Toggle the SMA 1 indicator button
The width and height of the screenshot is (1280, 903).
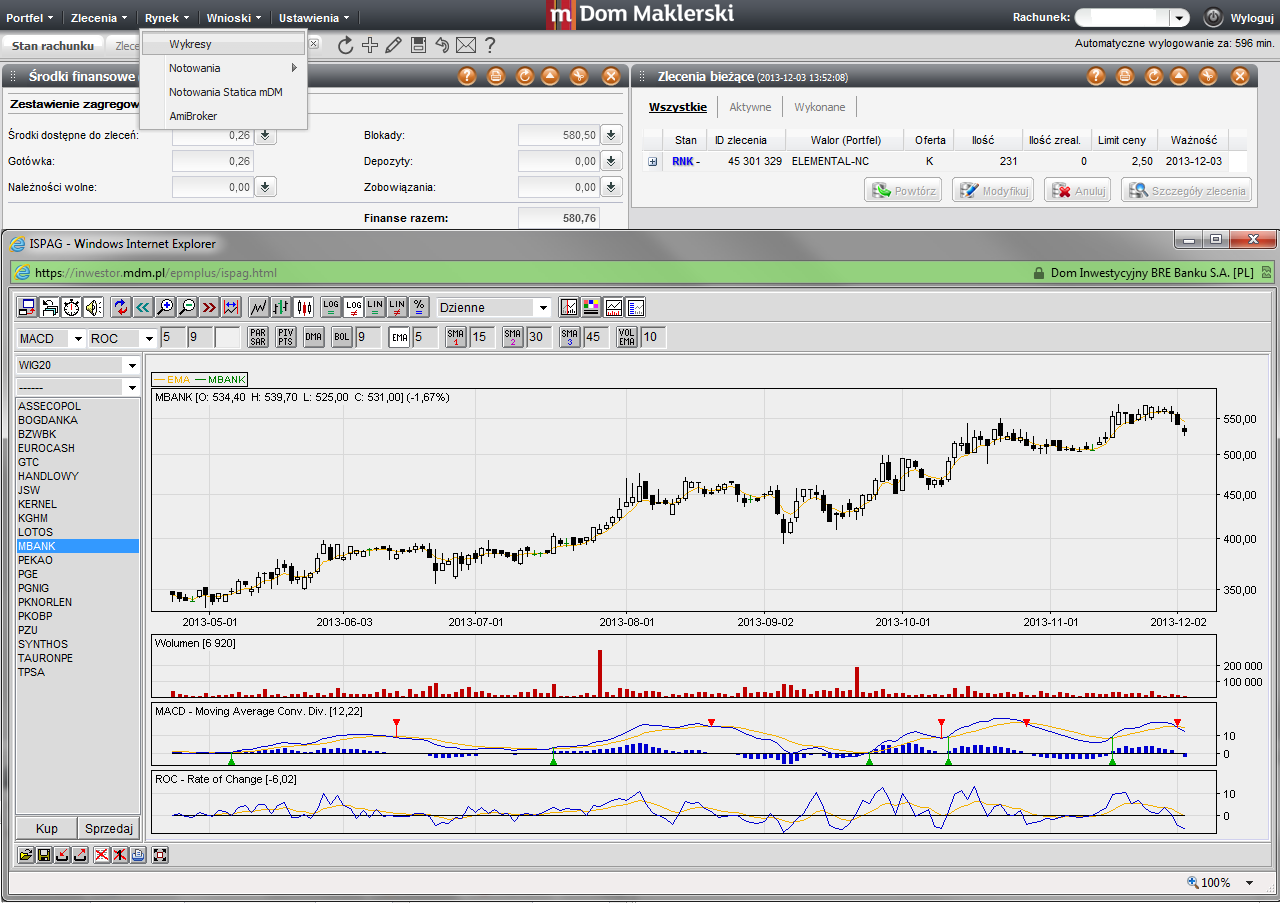pyautogui.click(x=456, y=337)
